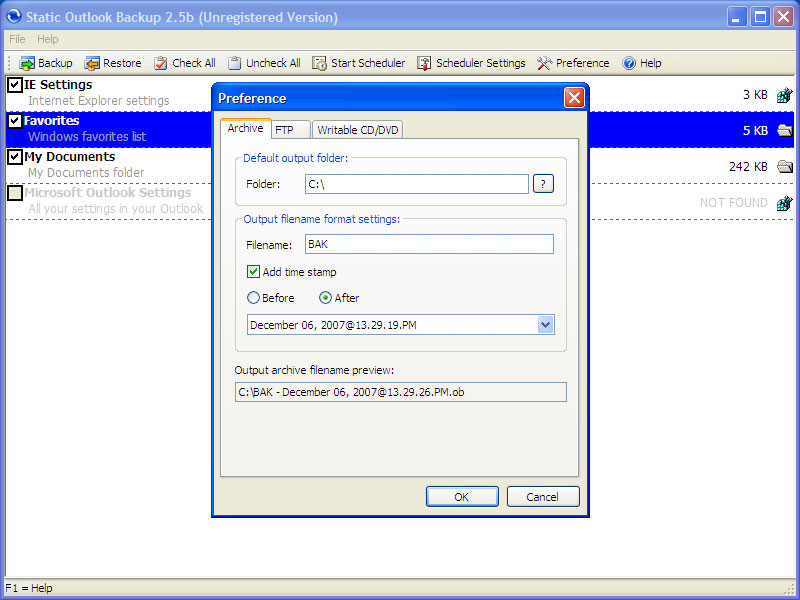Uncheck the My Documents checkbox

[15, 157]
